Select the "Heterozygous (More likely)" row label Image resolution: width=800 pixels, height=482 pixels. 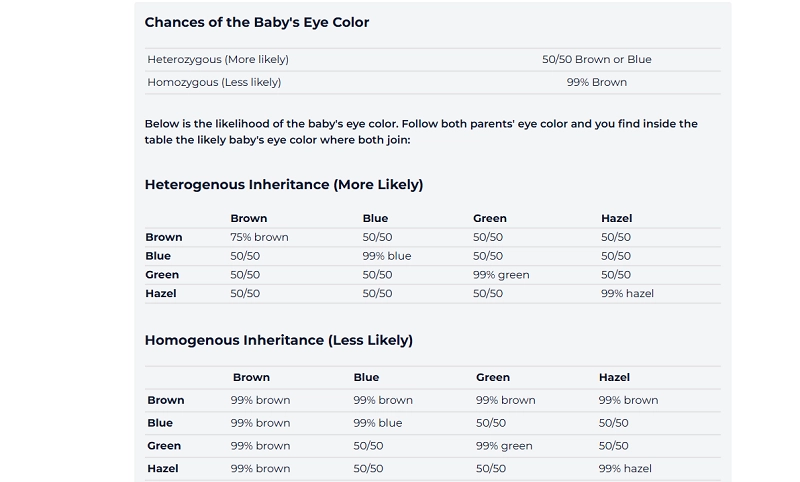(218, 59)
